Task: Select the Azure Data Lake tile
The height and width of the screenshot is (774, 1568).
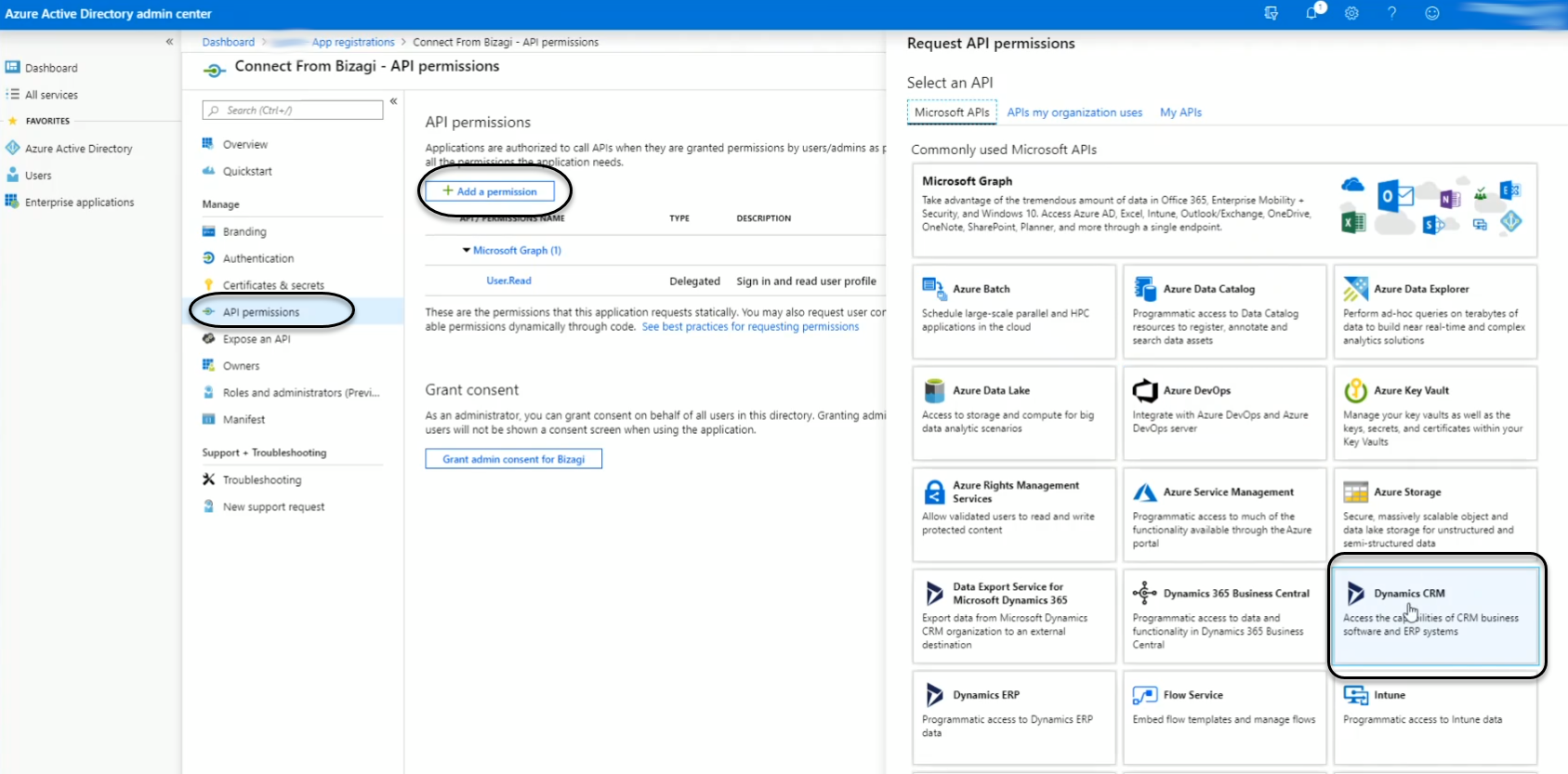Action: [1014, 413]
